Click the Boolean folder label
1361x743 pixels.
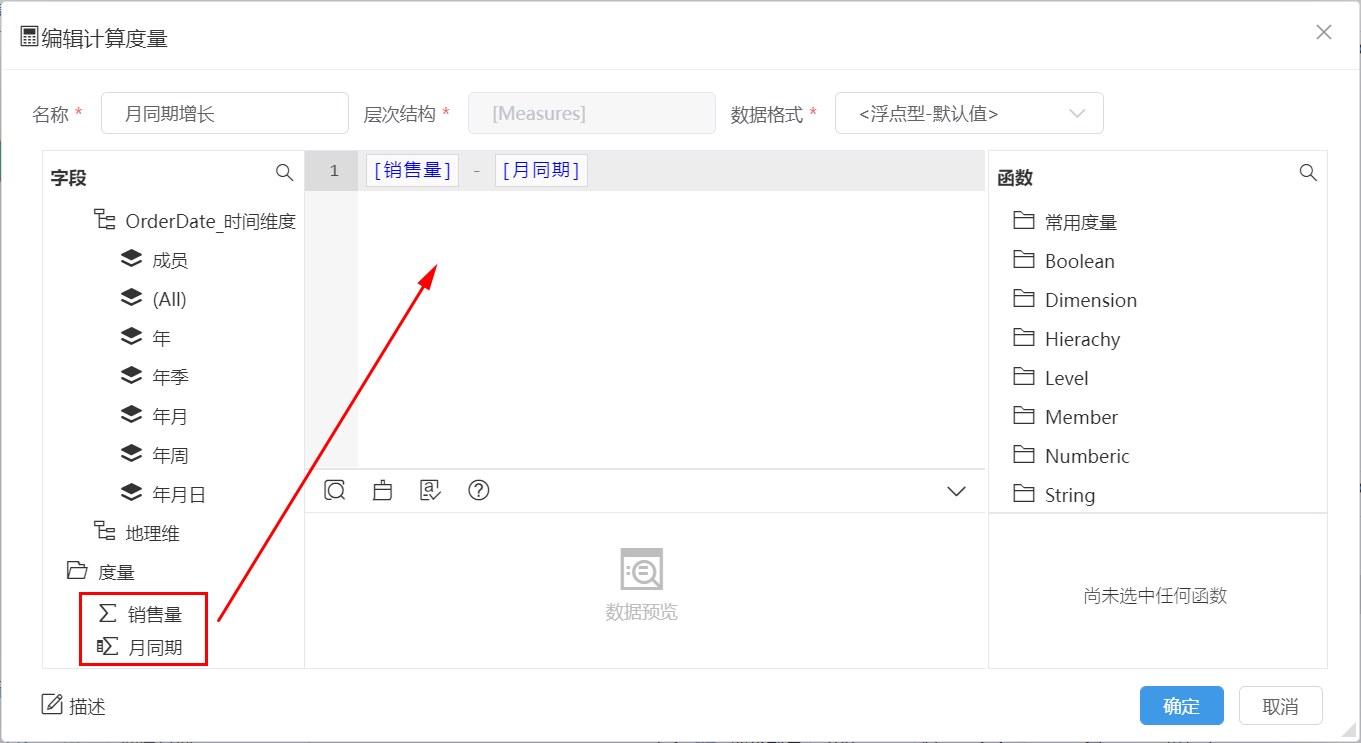coord(1080,261)
